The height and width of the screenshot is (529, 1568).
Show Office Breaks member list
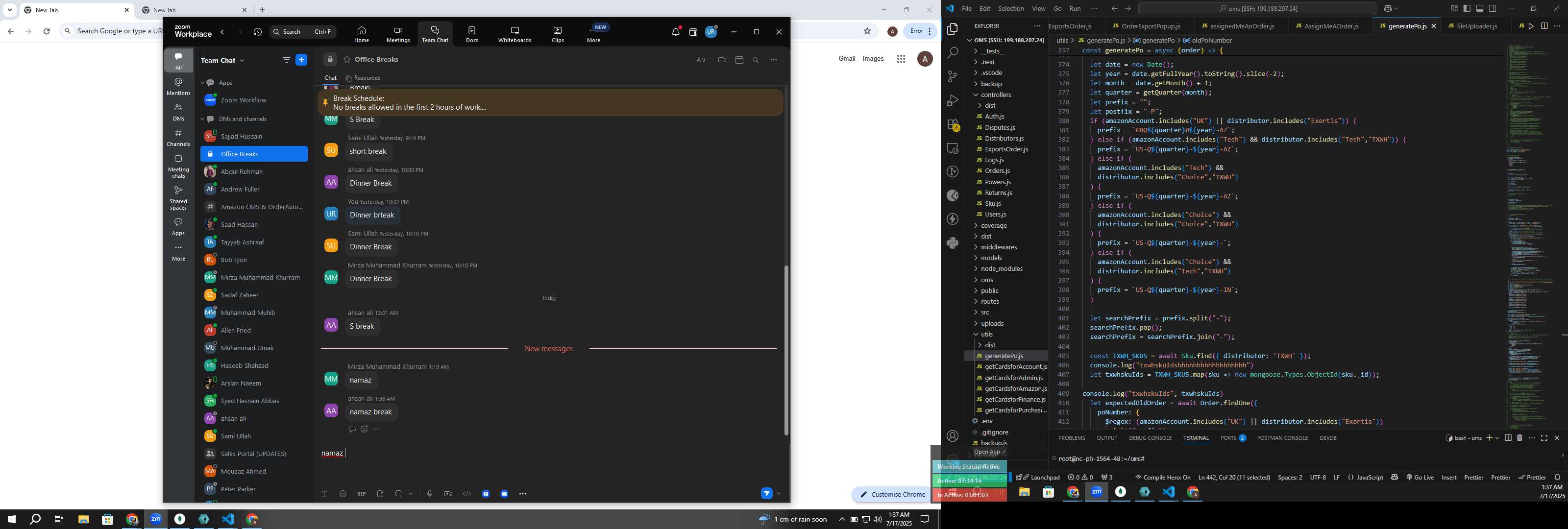tap(701, 60)
